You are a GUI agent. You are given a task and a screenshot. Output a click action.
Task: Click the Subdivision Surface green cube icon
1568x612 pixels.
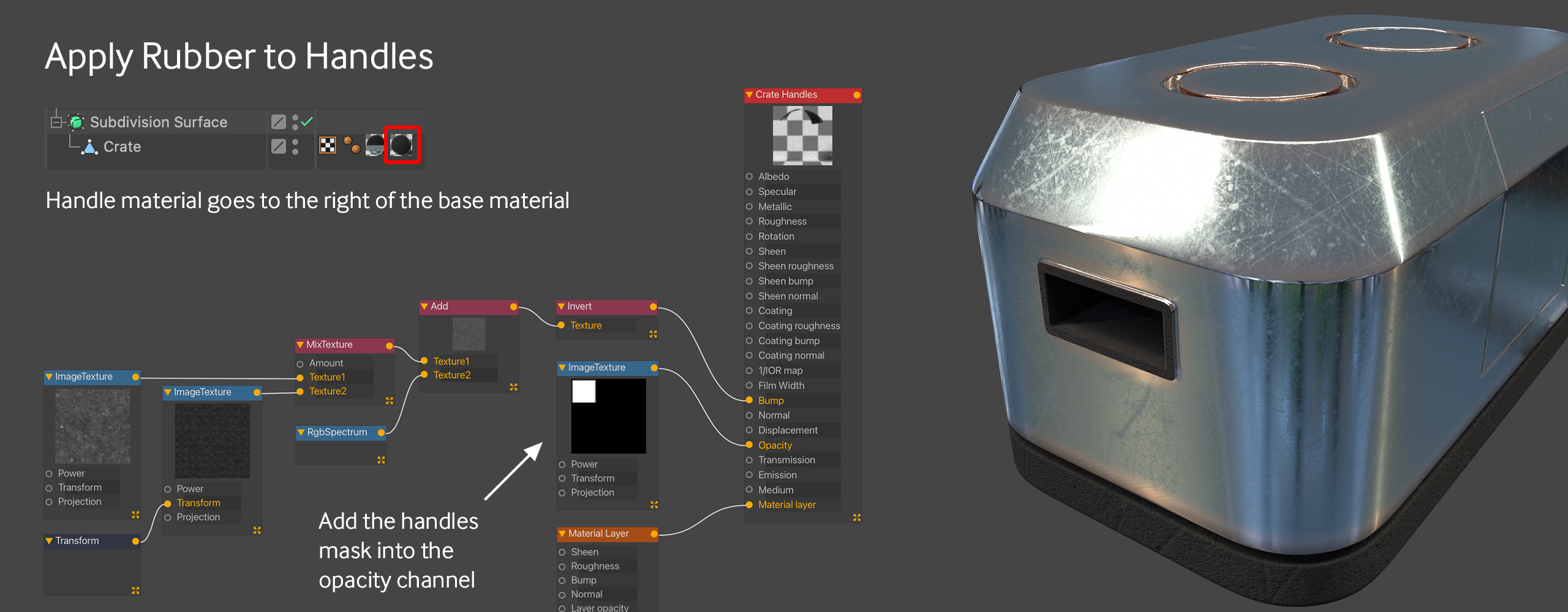pyautogui.click(x=77, y=122)
